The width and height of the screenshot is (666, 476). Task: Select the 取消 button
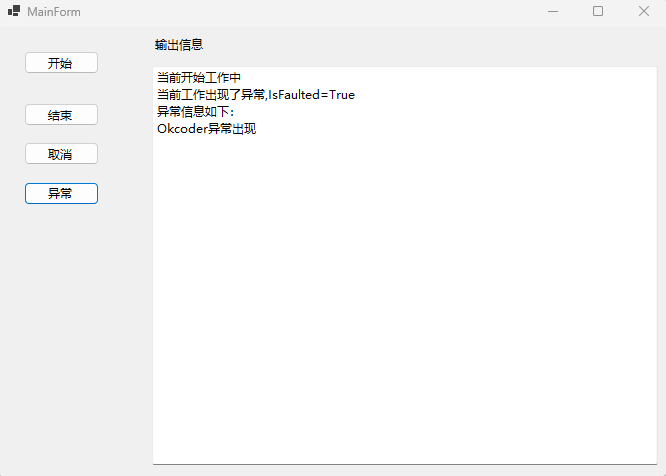pyautogui.click(x=61, y=154)
